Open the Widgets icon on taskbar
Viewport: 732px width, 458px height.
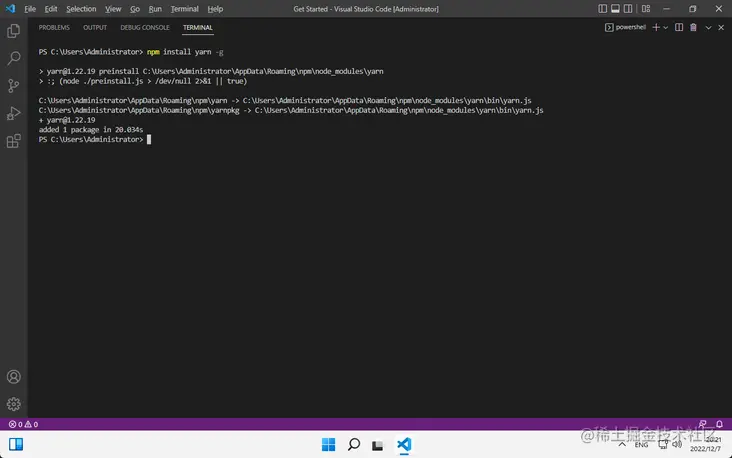(16, 444)
